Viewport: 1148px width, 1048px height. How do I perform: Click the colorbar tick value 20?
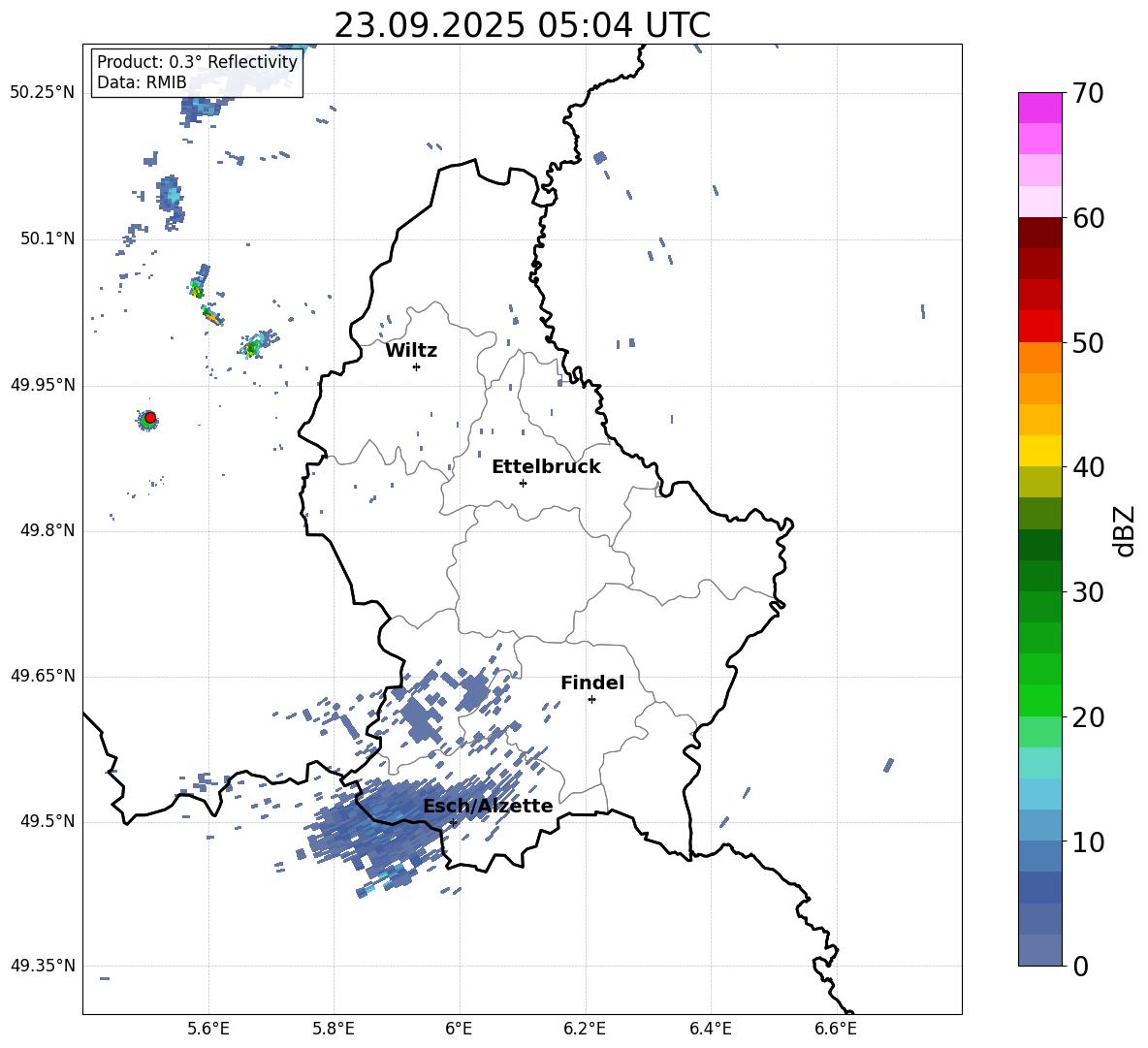point(1088,717)
